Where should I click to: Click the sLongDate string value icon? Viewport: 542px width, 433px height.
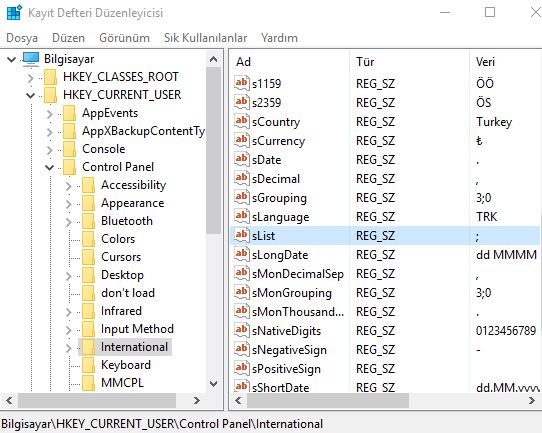(242, 254)
